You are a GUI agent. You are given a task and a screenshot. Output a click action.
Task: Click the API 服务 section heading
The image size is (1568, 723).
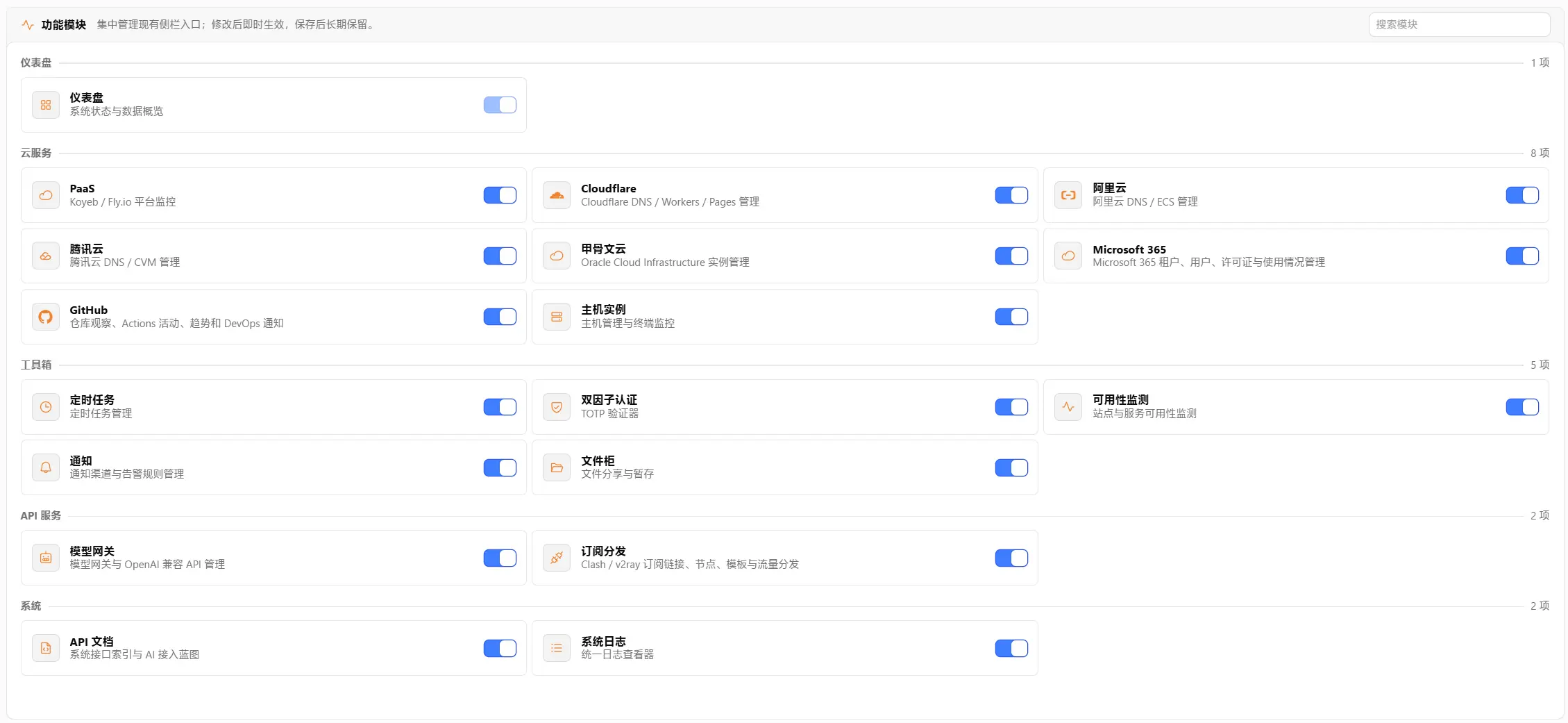[41, 515]
